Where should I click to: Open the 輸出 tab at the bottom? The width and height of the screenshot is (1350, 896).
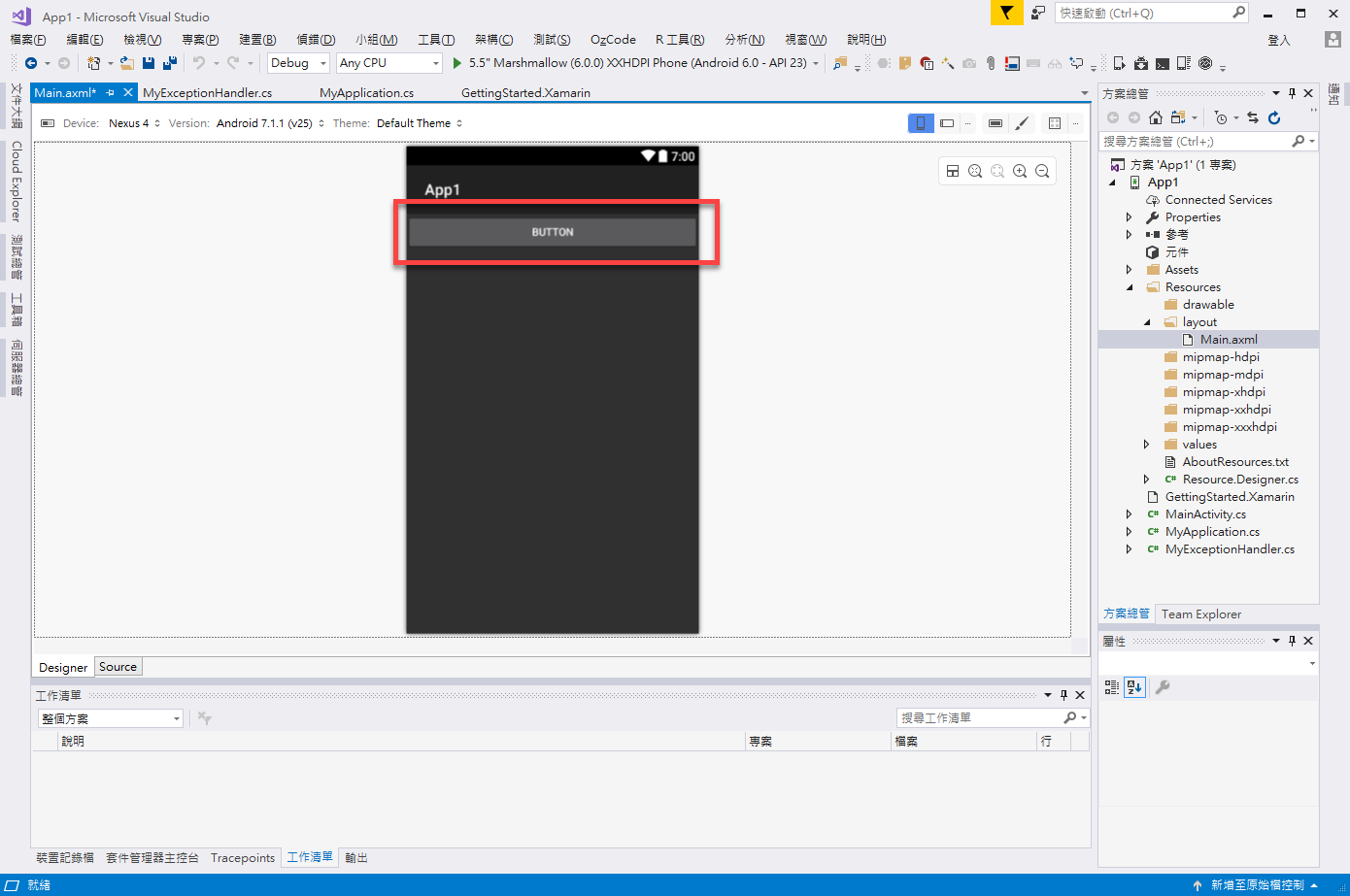tap(356, 858)
